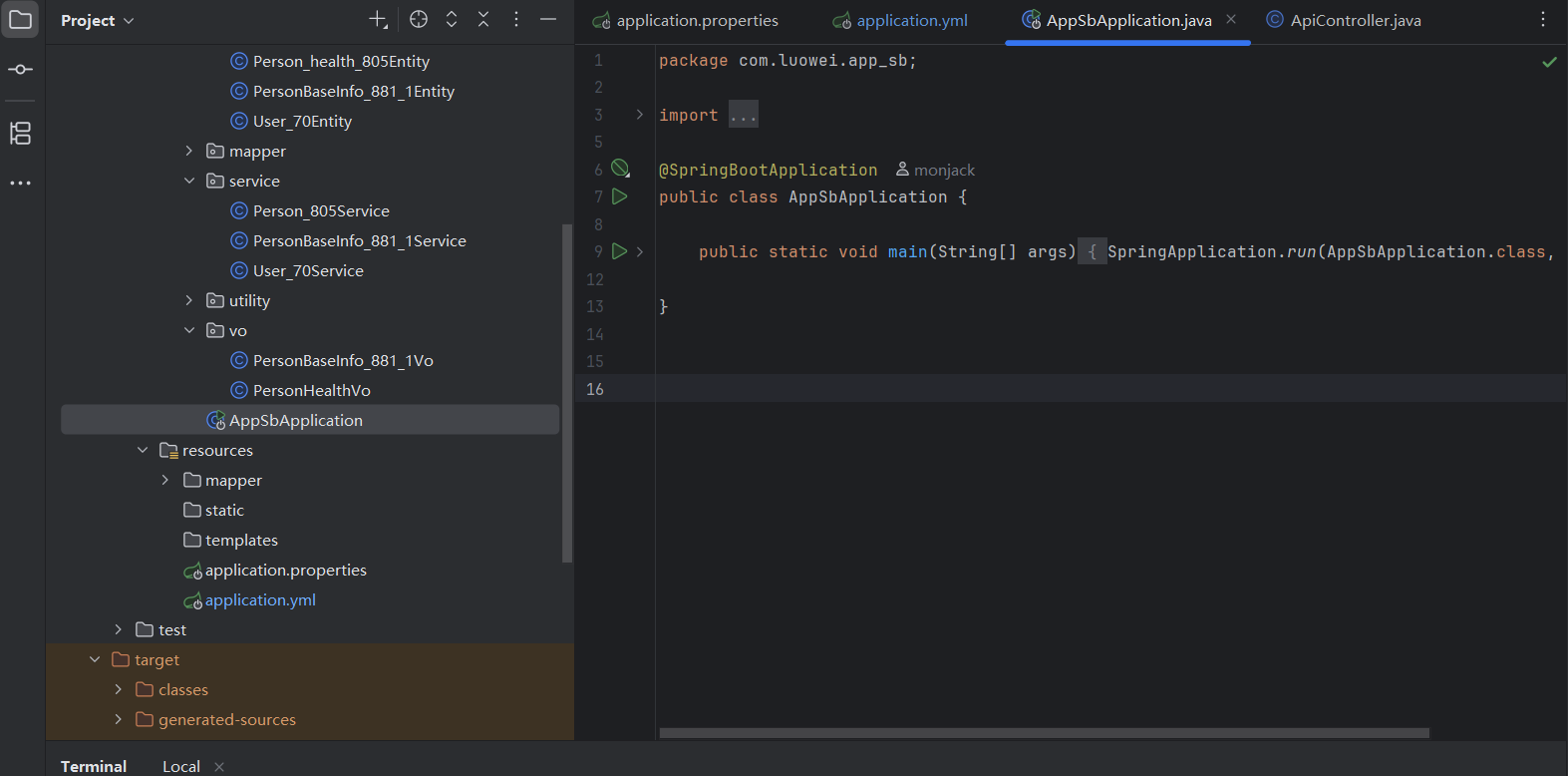Switch to the application.yml editor tab
This screenshot has width=1568, height=776.
tap(911, 21)
